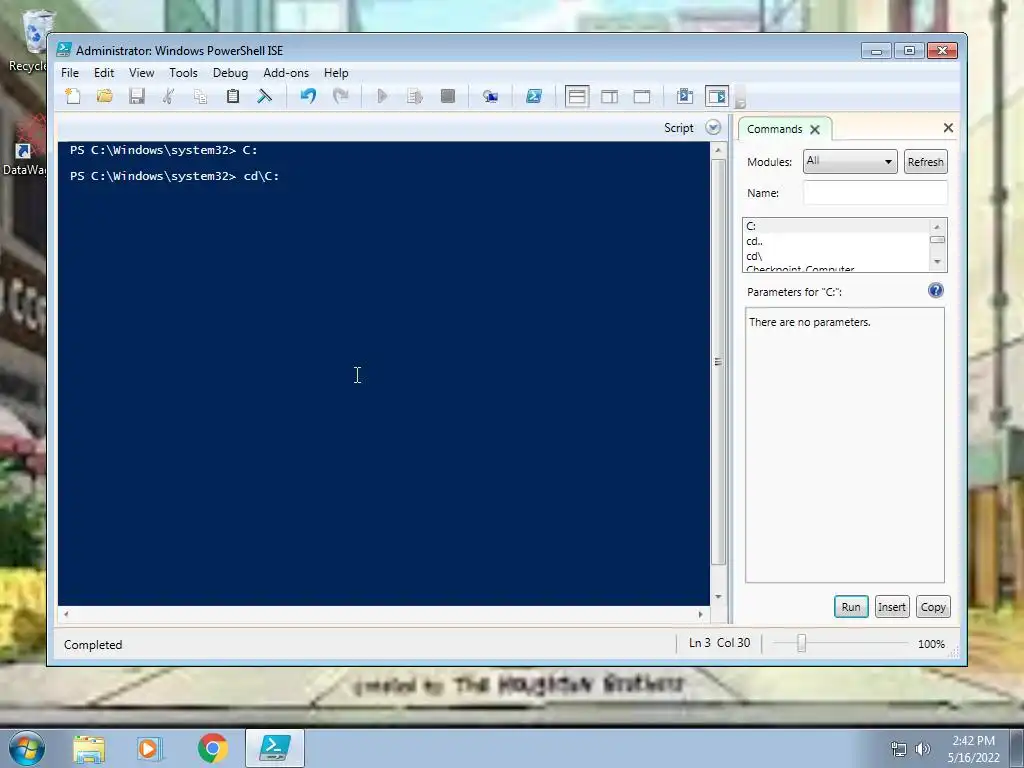Viewport: 1024px width, 768px height.
Task: Clear the console pane with the Clear icon
Action: [264, 97]
